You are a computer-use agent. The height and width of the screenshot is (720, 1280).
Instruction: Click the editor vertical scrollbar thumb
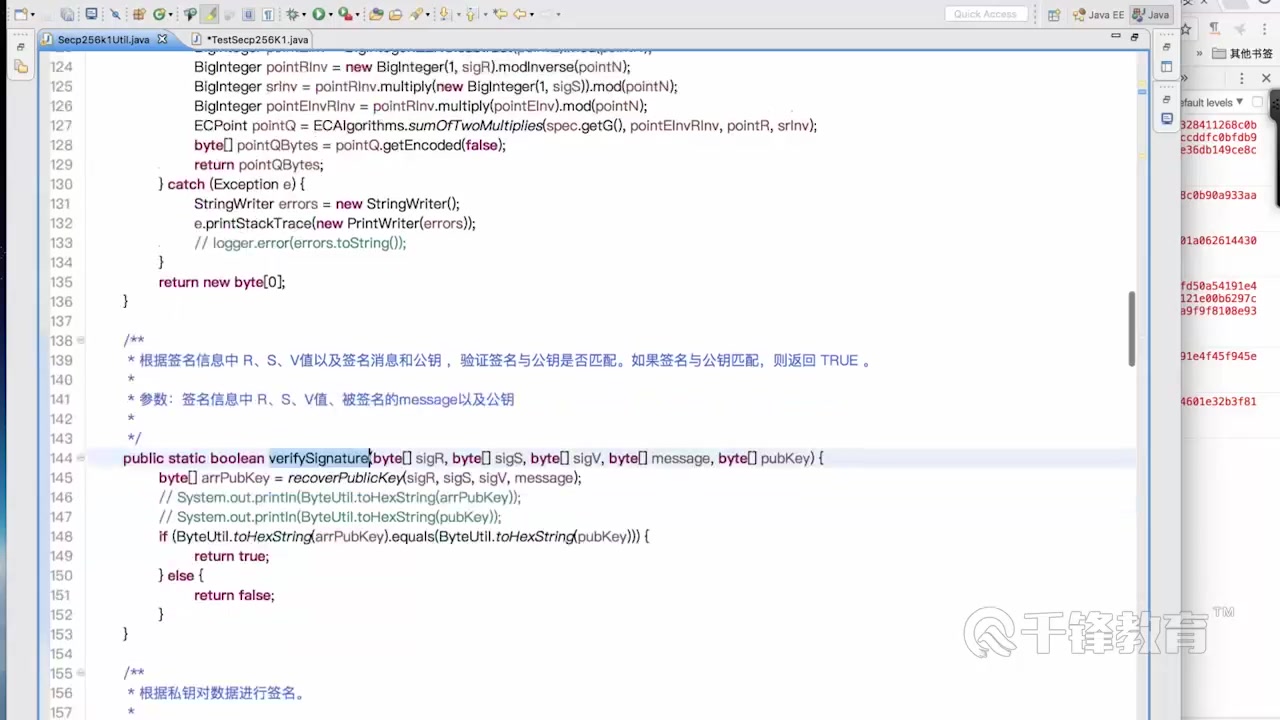pos(1132,328)
